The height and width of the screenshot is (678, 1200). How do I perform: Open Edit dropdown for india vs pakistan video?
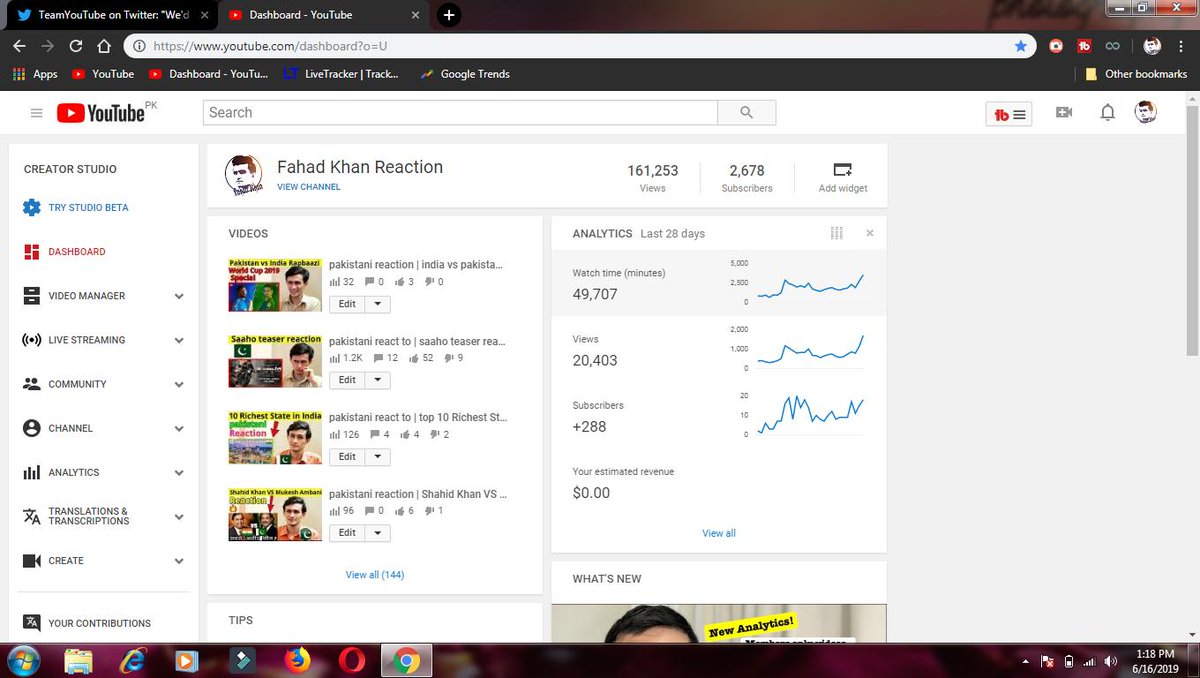point(377,304)
